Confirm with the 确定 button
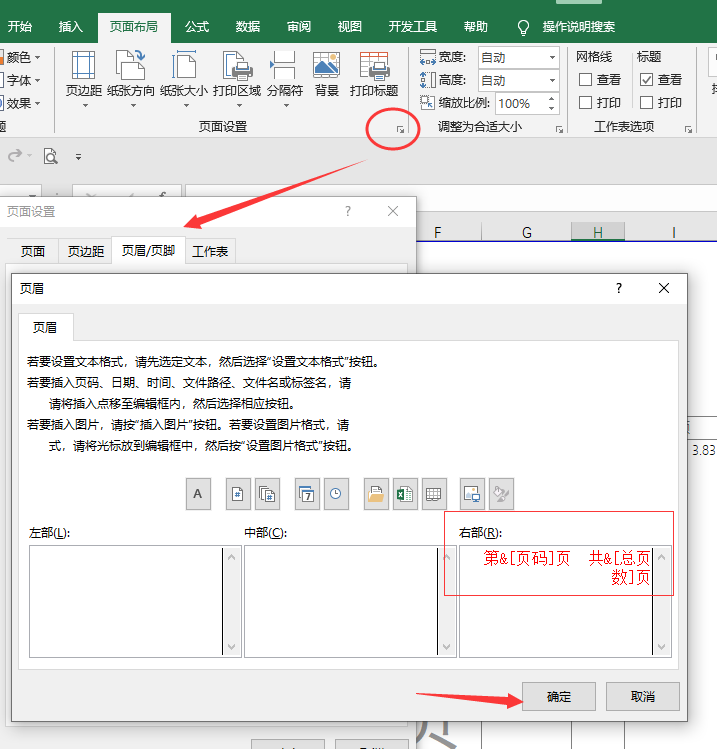 coord(559,696)
